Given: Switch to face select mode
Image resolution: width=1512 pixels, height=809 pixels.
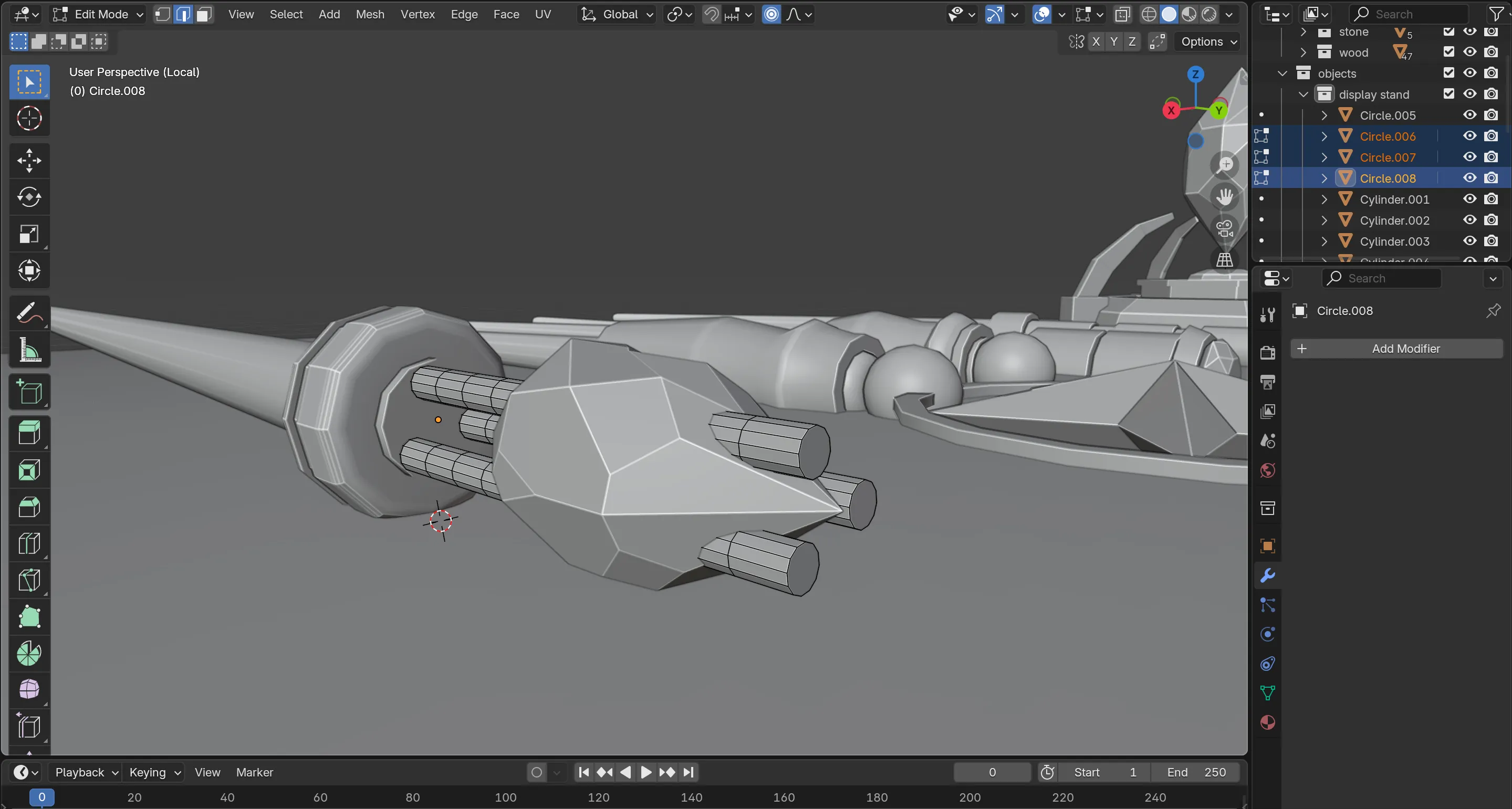Looking at the screenshot, I should point(204,14).
